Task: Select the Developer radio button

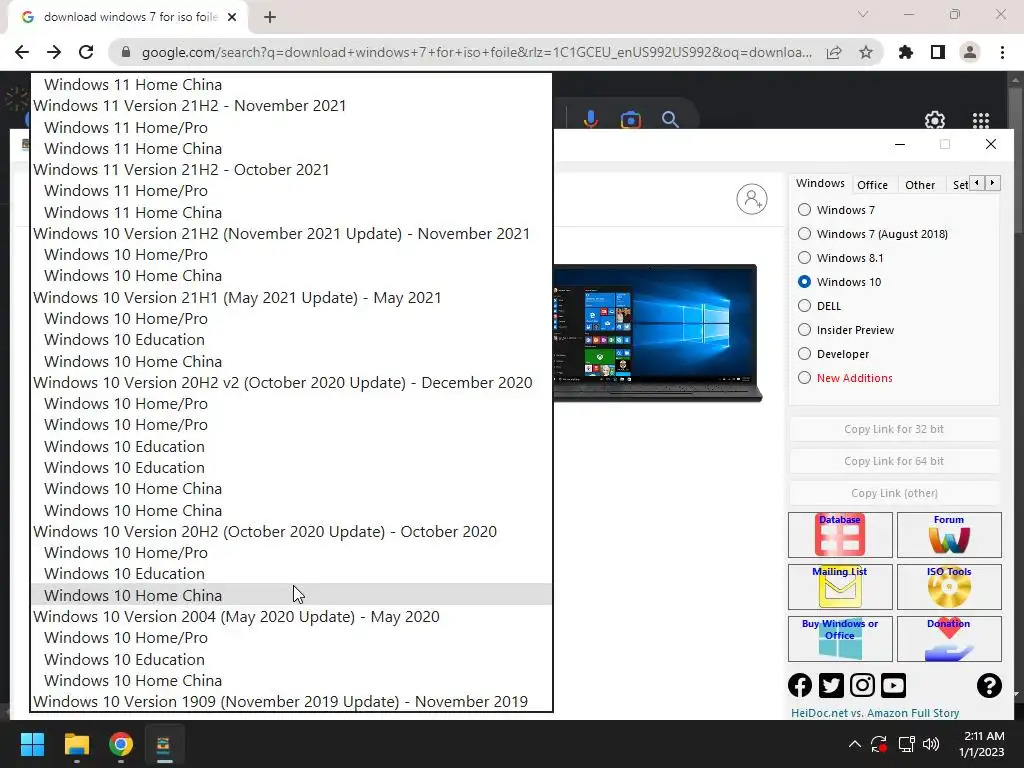Action: click(x=805, y=354)
